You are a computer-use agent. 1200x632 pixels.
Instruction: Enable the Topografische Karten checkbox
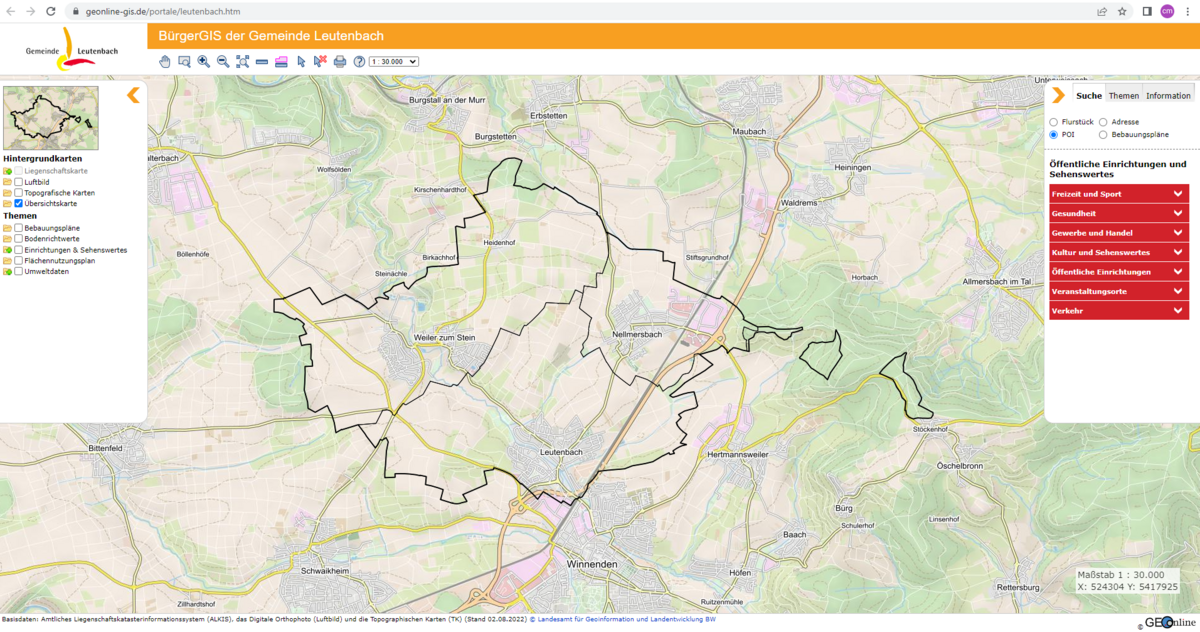[x=18, y=193]
